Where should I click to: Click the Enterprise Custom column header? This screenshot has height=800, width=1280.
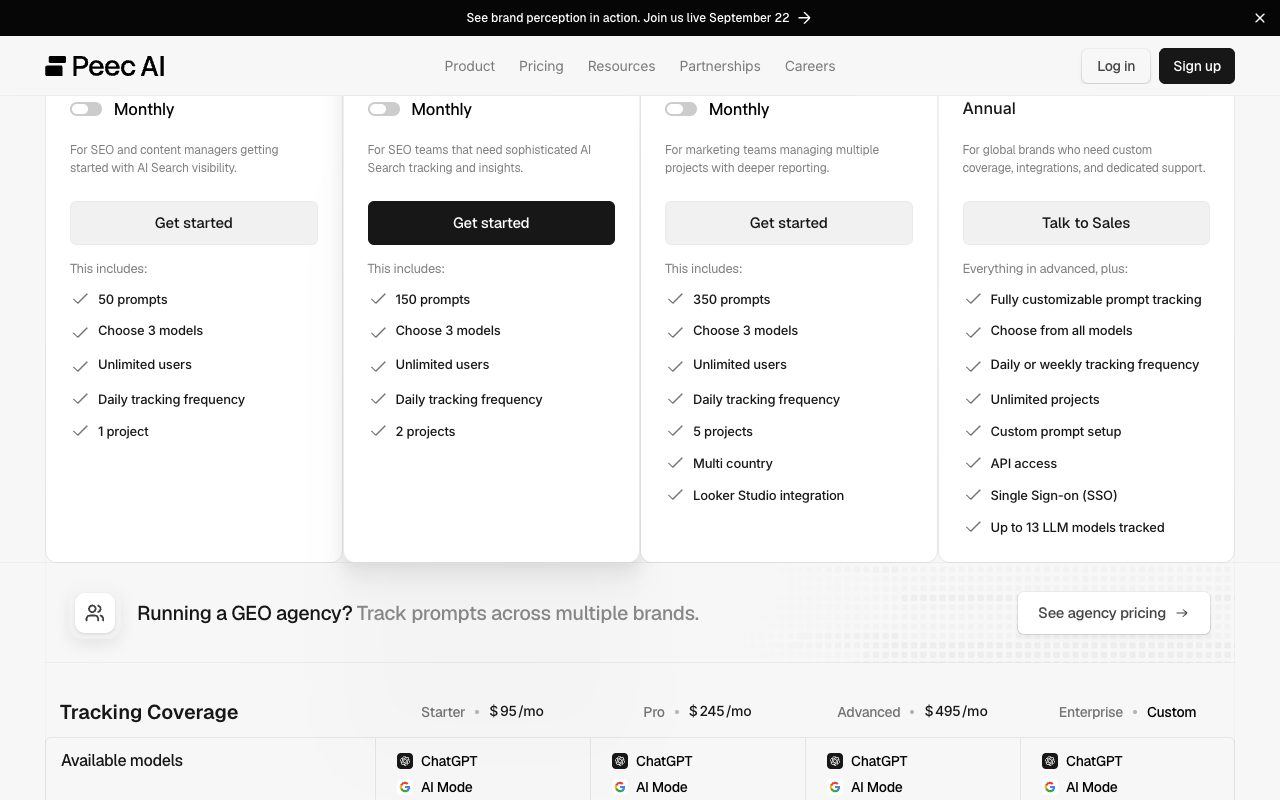tap(1127, 712)
